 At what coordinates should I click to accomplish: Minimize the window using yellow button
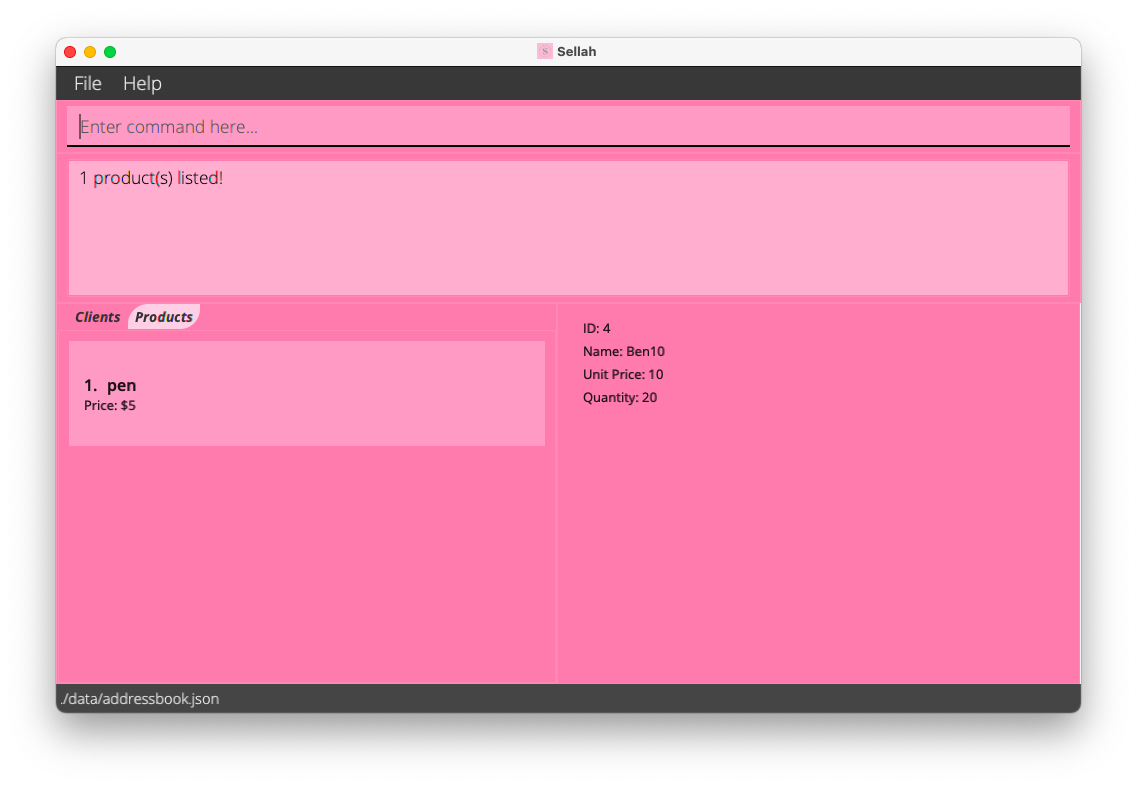point(90,52)
